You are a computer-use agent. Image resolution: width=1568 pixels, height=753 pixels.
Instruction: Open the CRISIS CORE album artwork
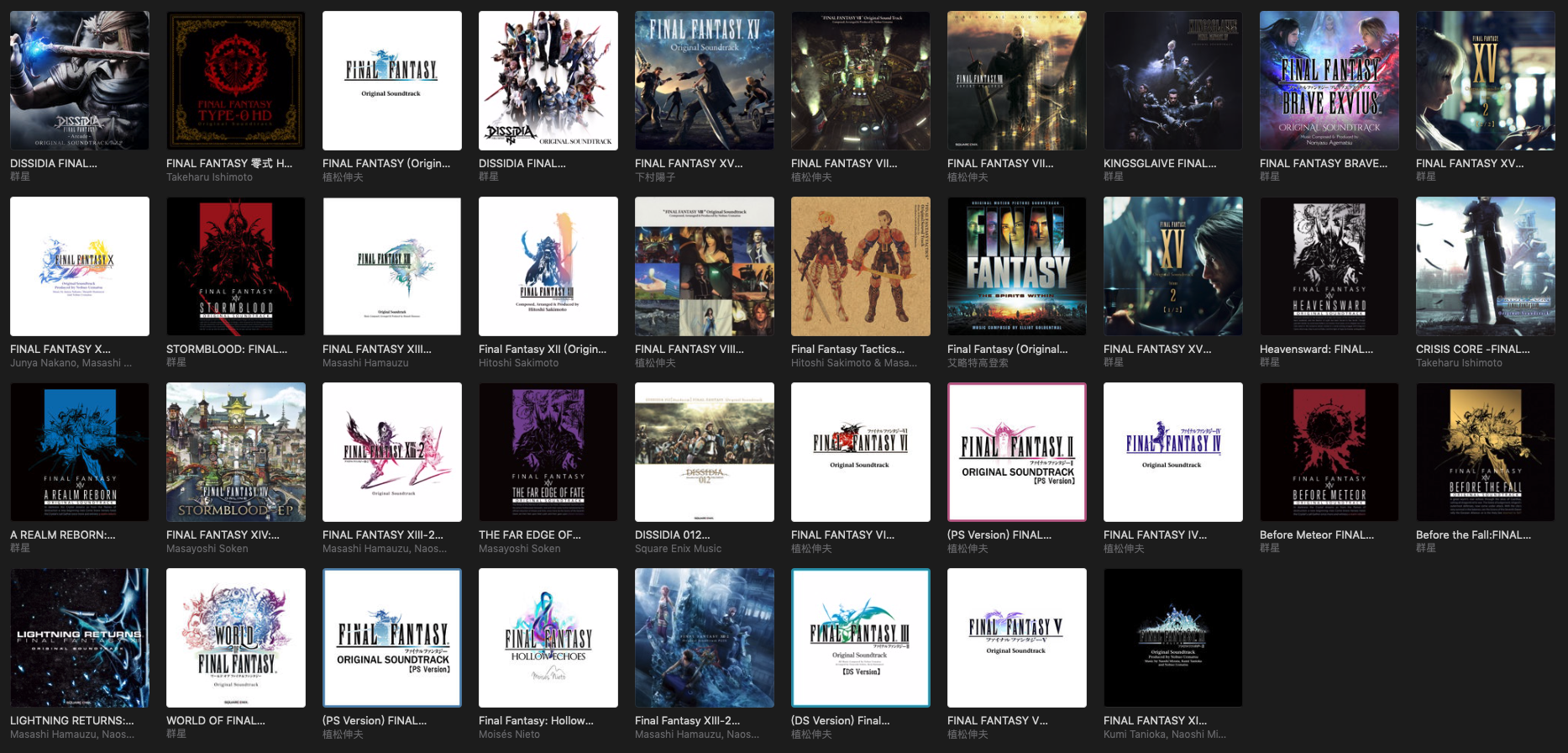[1485, 266]
